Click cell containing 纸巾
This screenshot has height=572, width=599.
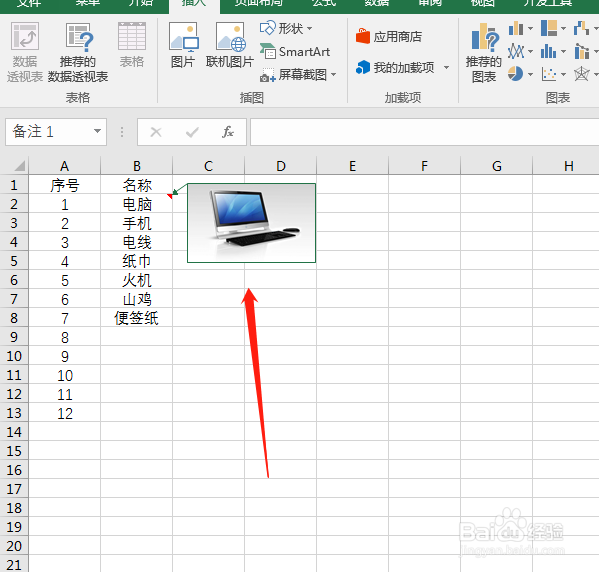137,261
